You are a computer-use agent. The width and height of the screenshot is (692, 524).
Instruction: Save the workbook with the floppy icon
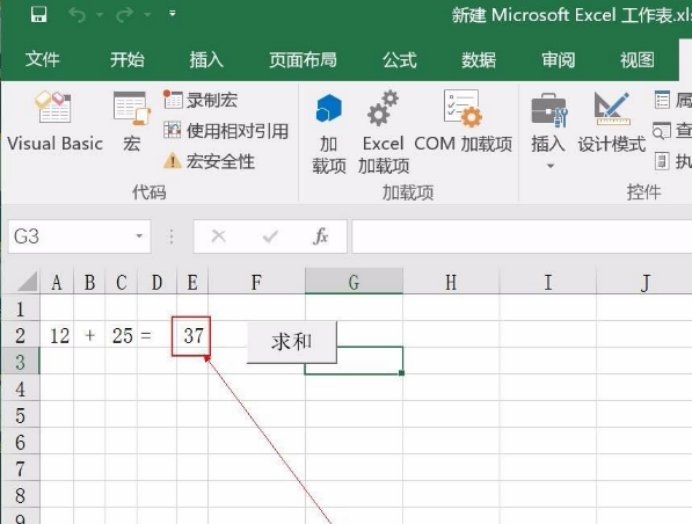point(39,15)
